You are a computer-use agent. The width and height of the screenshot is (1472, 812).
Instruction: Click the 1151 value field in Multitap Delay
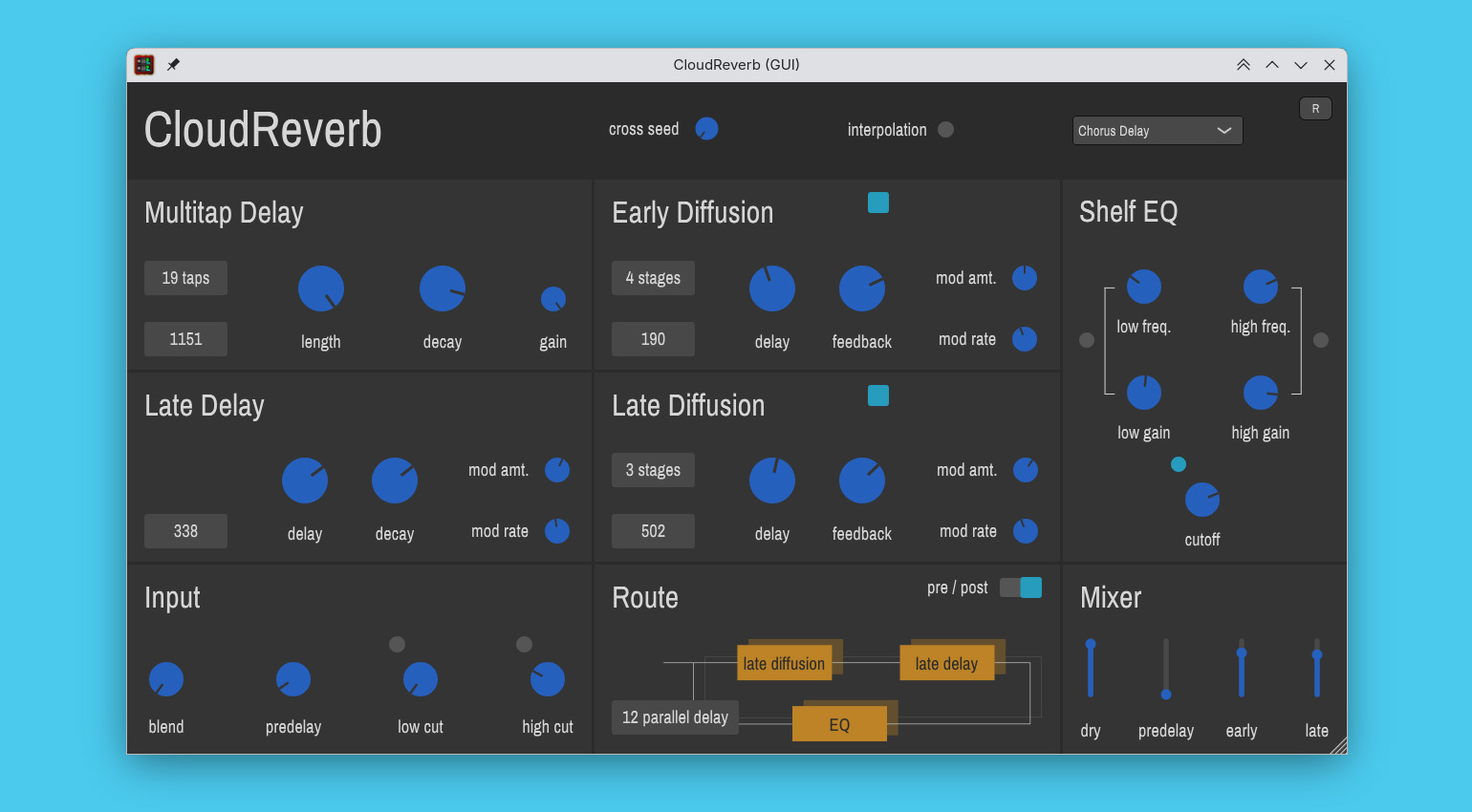point(185,339)
